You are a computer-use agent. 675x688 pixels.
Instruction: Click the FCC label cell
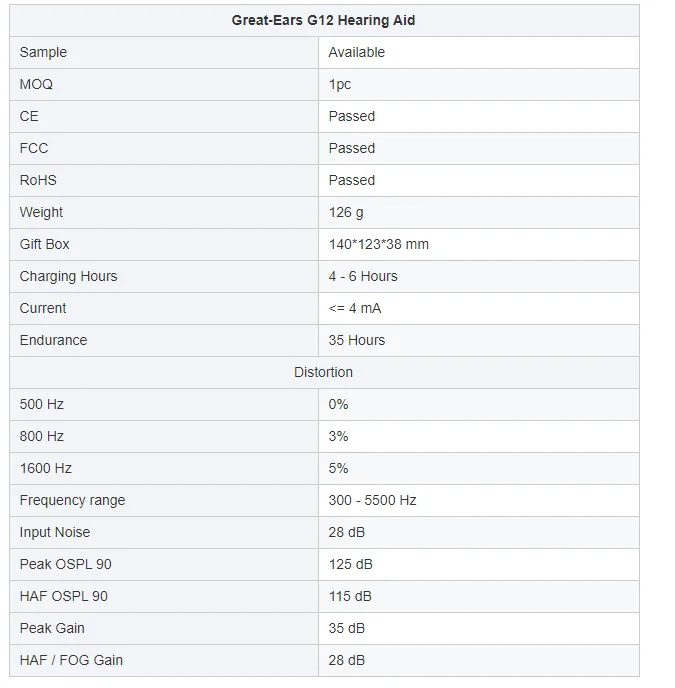[x=34, y=148]
